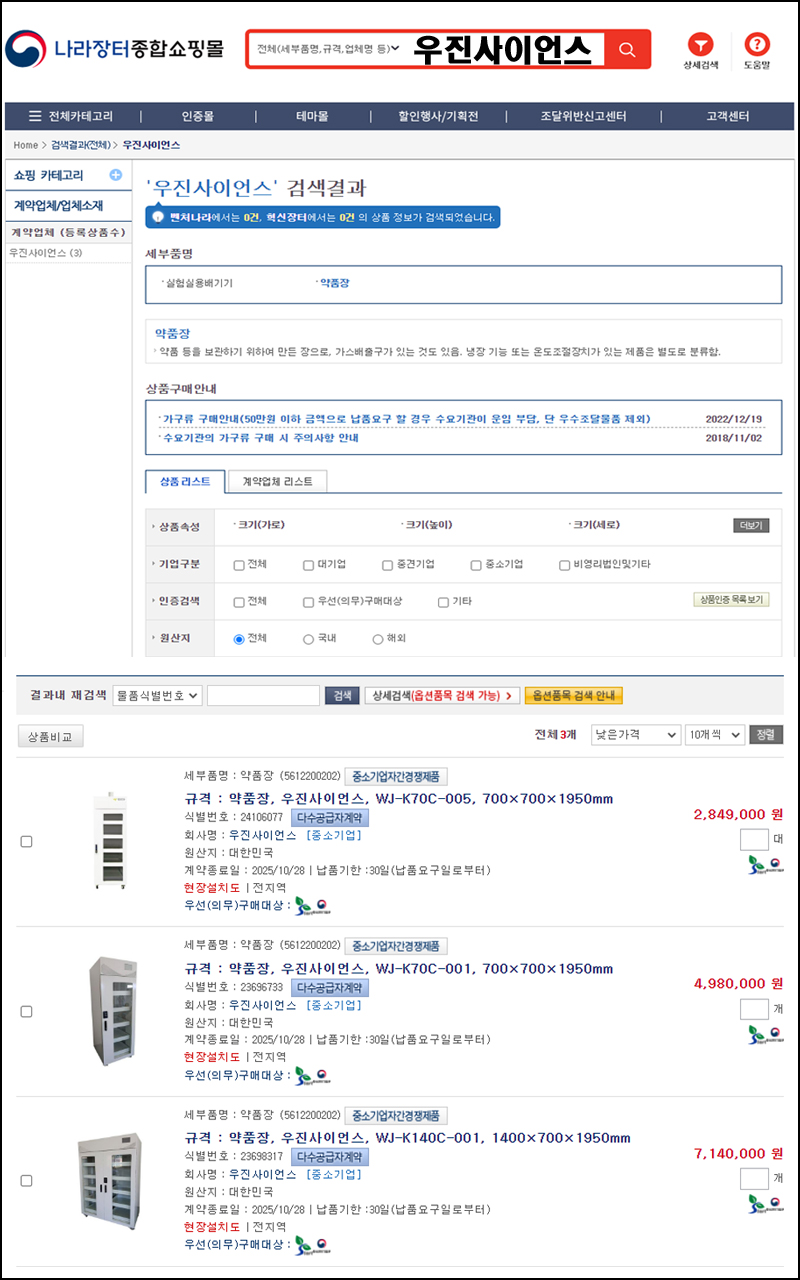Click the 나라장터 종합쇼핑몰 logo
800x1280 pixels.
coord(114,48)
